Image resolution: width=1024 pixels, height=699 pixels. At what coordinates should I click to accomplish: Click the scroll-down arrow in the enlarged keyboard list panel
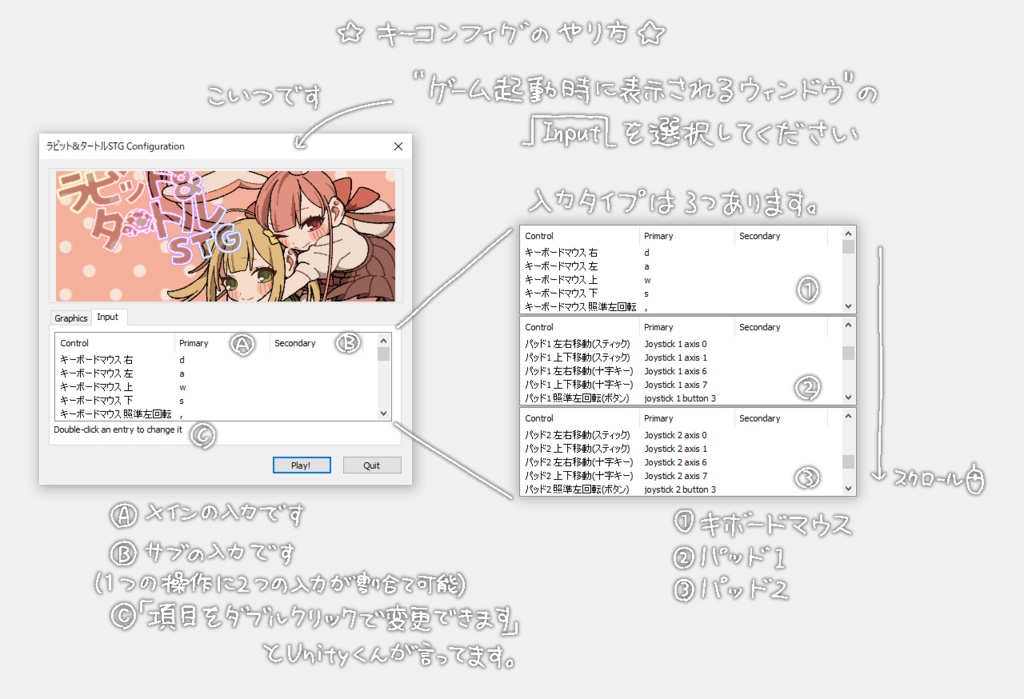848,306
